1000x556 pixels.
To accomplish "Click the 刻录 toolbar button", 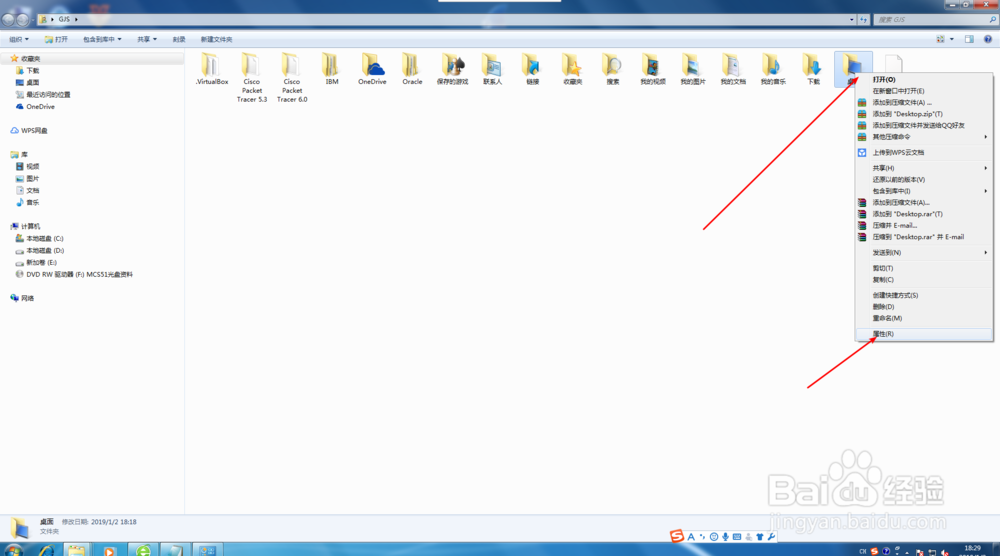I will pyautogui.click(x=179, y=39).
